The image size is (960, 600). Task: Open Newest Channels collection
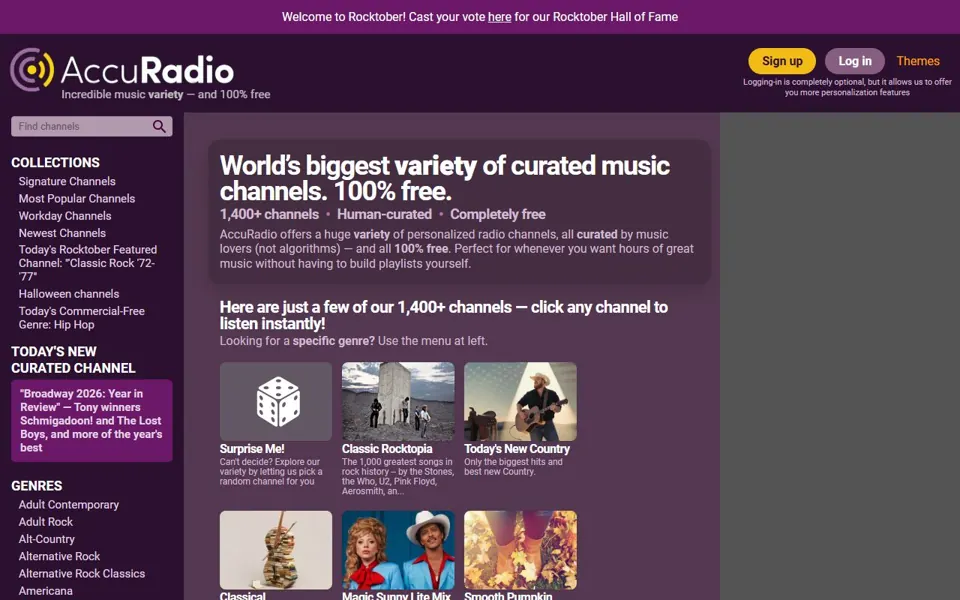[x=62, y=233]
